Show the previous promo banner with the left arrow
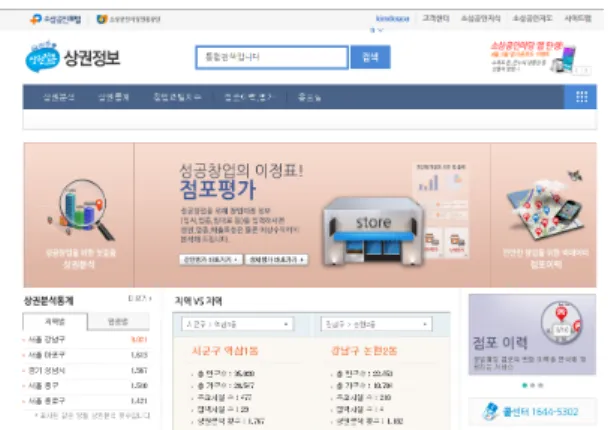 click(x=577, y=70)
